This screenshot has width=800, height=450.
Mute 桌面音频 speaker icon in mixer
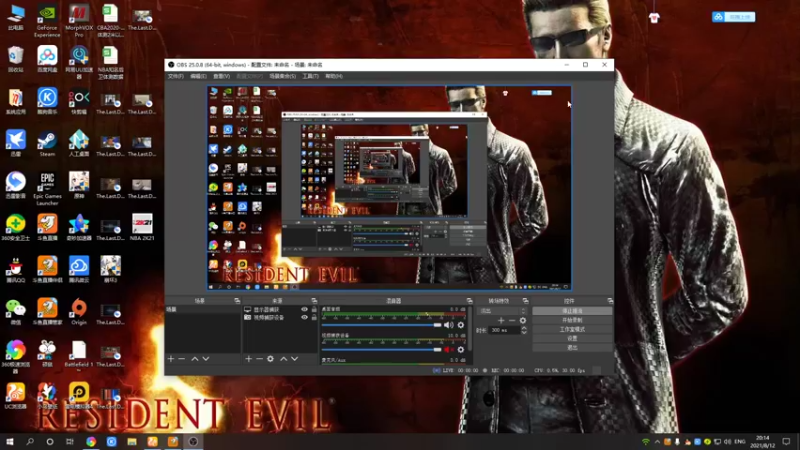point(448,325)
